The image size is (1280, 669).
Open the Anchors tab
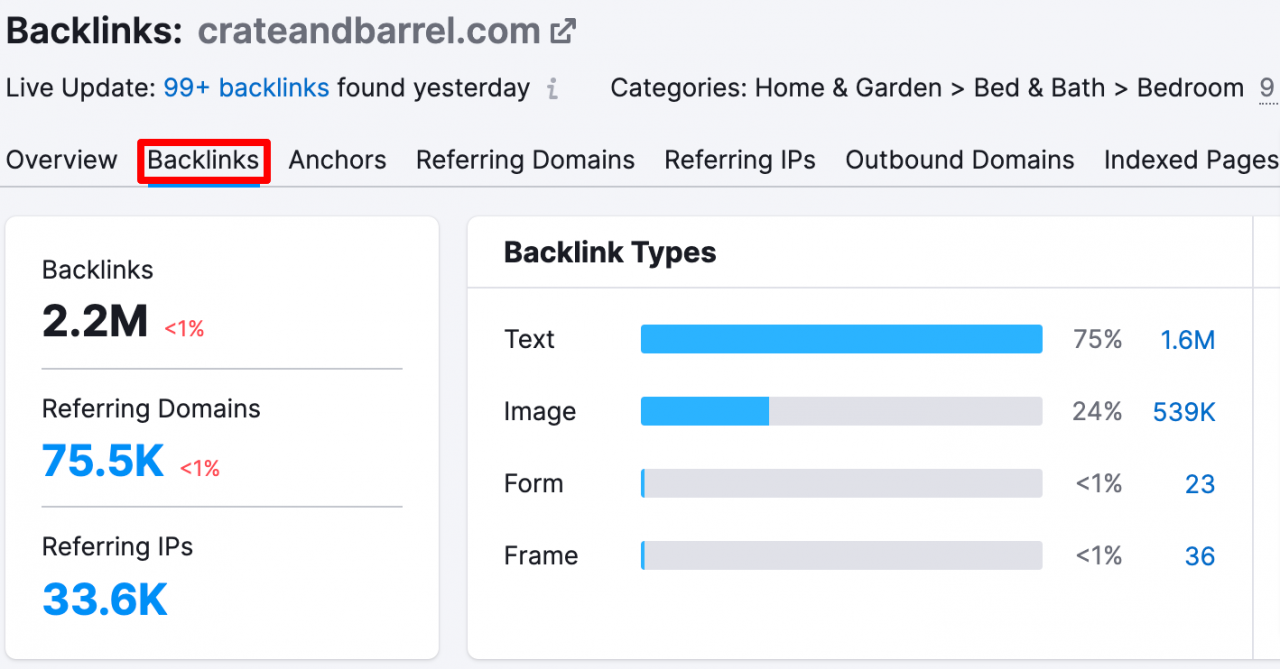(338, 160)
